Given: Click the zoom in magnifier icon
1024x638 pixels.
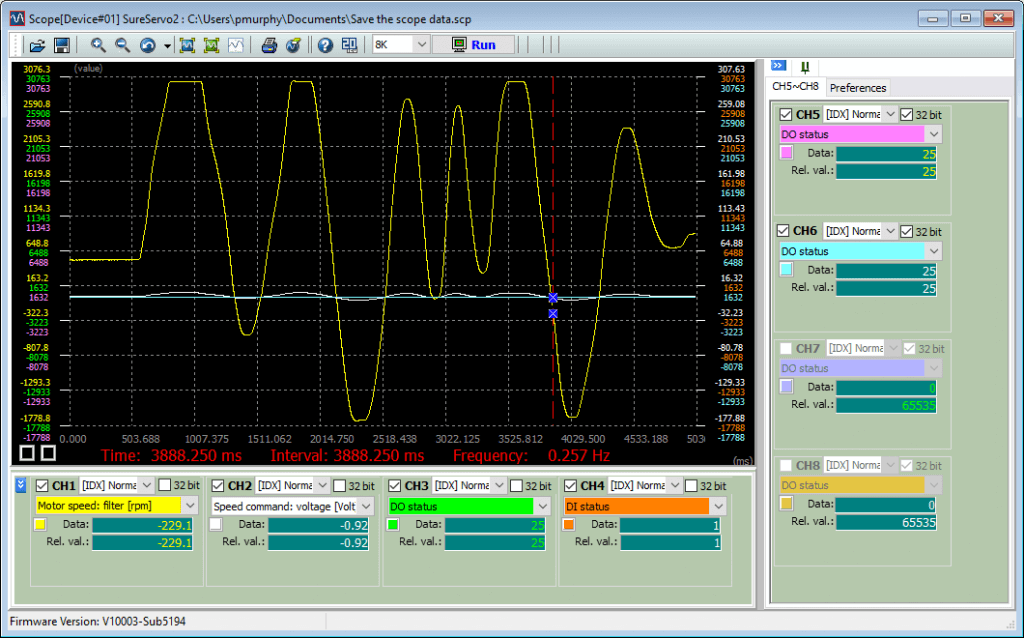Looking at the screenshot, I should tap(98, 45).
